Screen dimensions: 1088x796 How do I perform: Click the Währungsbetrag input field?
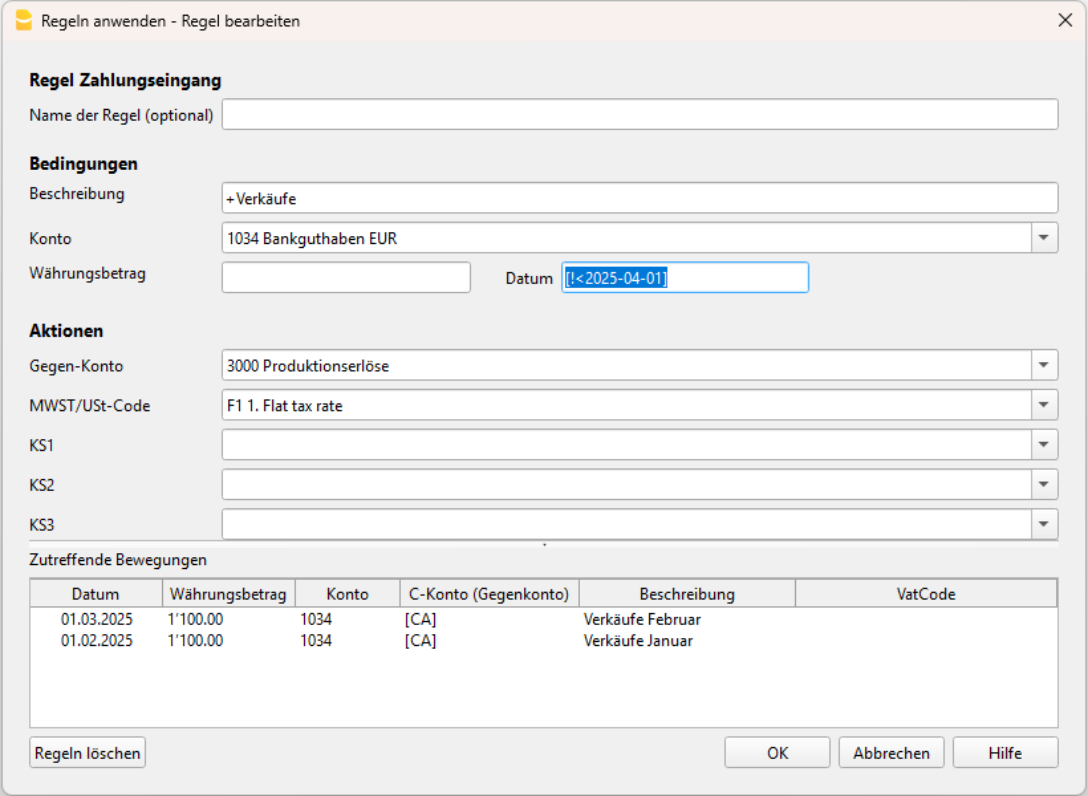(x=346, y=277)
